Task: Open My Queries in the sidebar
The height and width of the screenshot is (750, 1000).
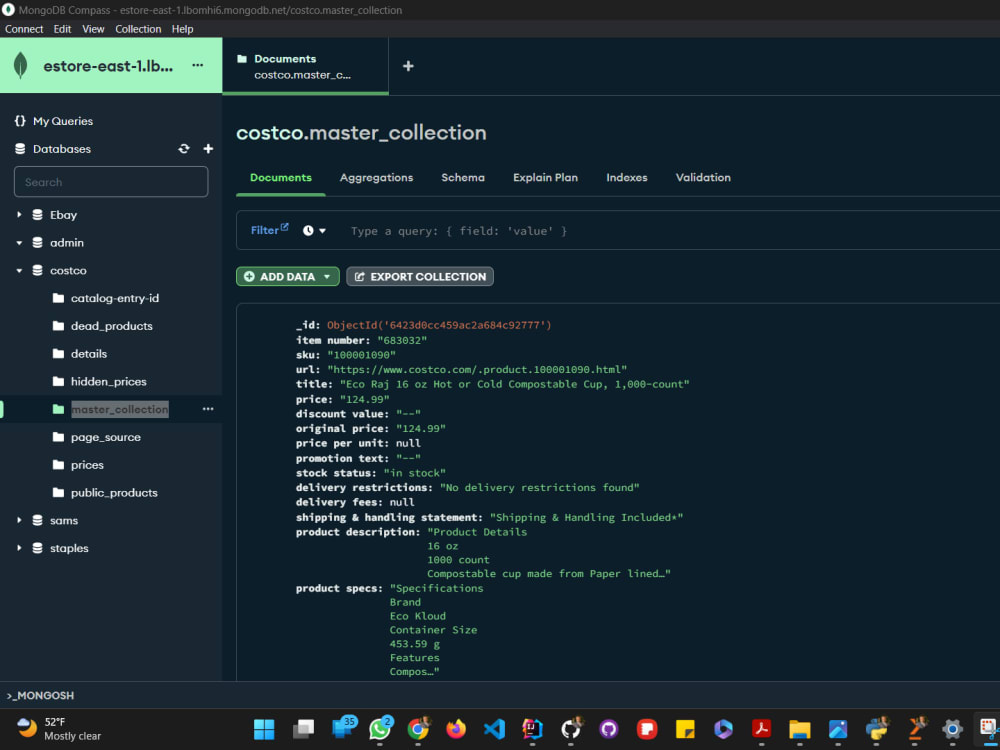Action: click(x=63, y=121)
